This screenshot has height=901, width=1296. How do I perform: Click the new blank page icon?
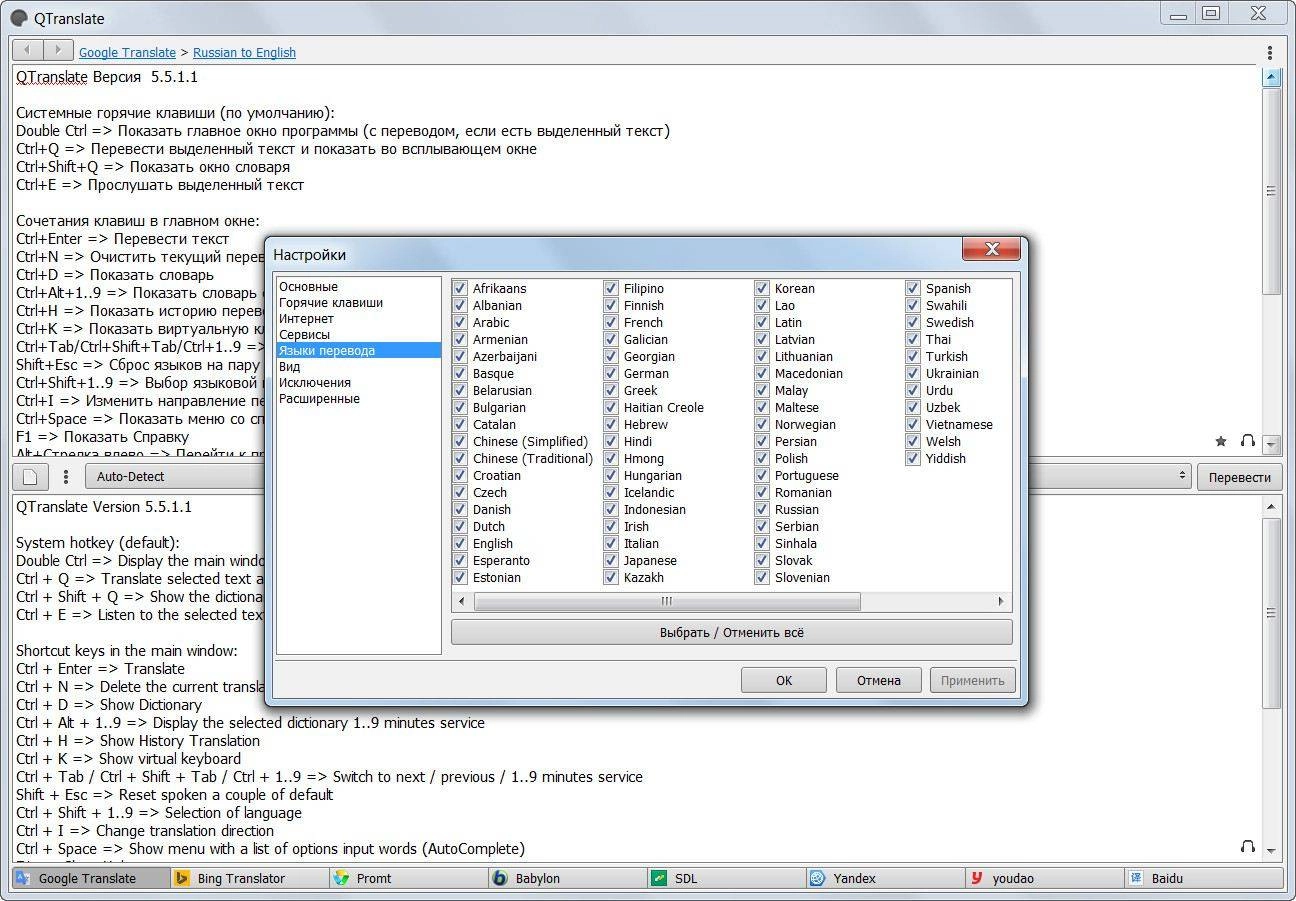pyautogui.click(x=30, y=477)
